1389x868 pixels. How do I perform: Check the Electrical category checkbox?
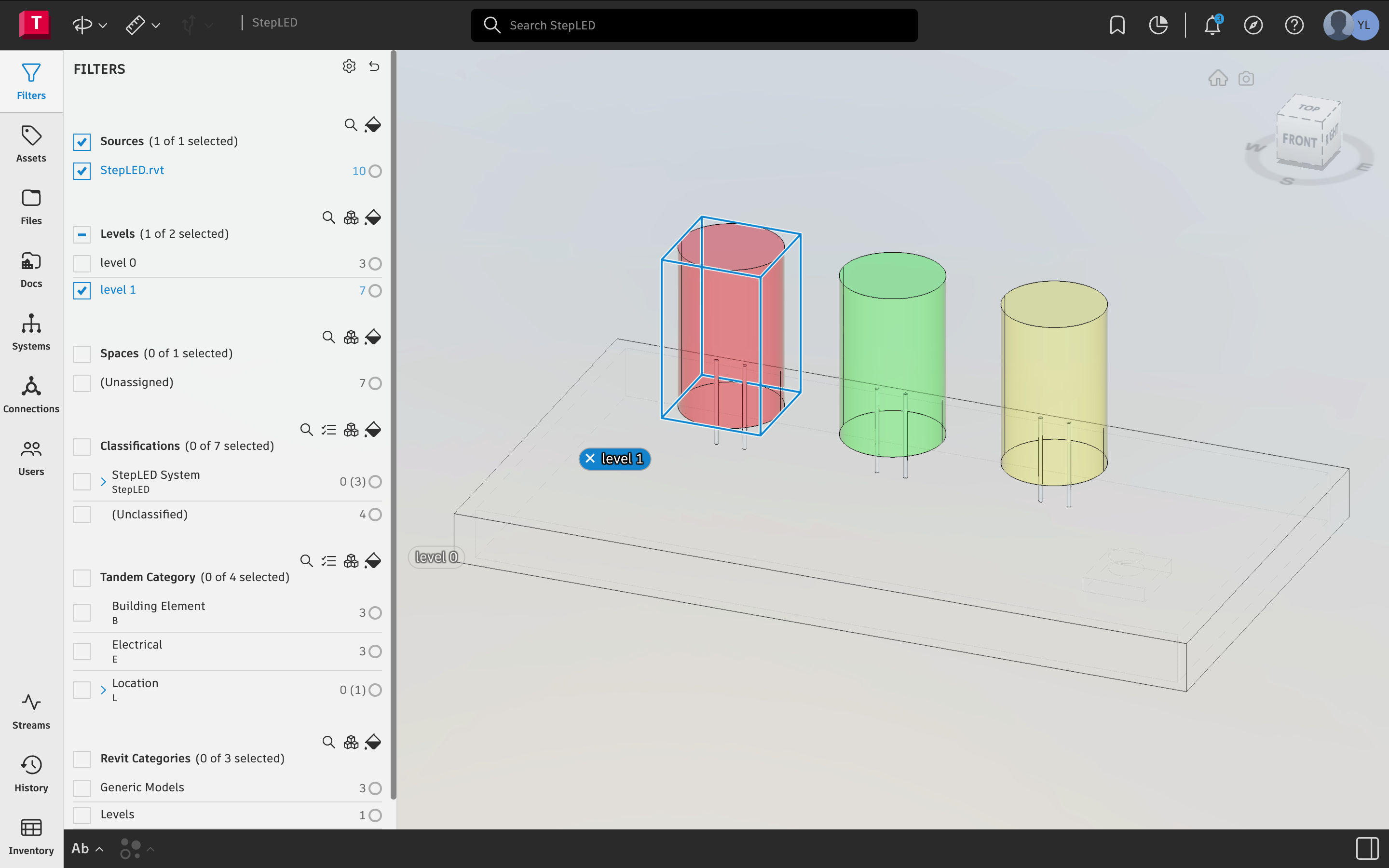(82, 651)
